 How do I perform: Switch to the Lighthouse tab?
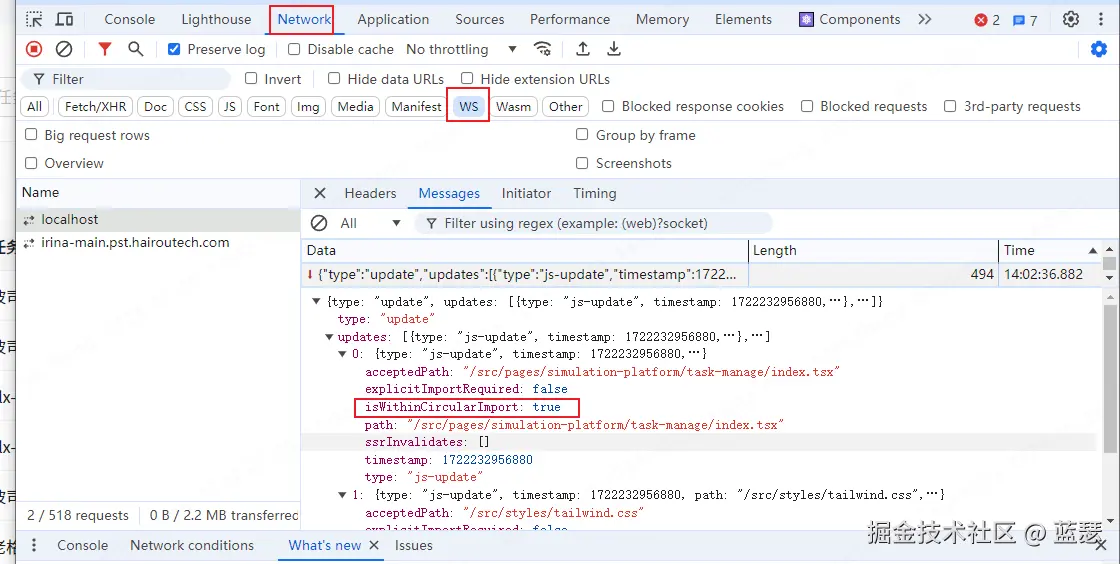point(216,19)
